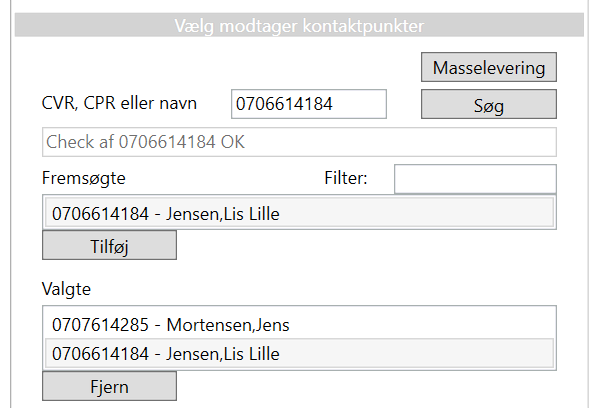Click the Fremsøgte list heading

tap(83, 178)
